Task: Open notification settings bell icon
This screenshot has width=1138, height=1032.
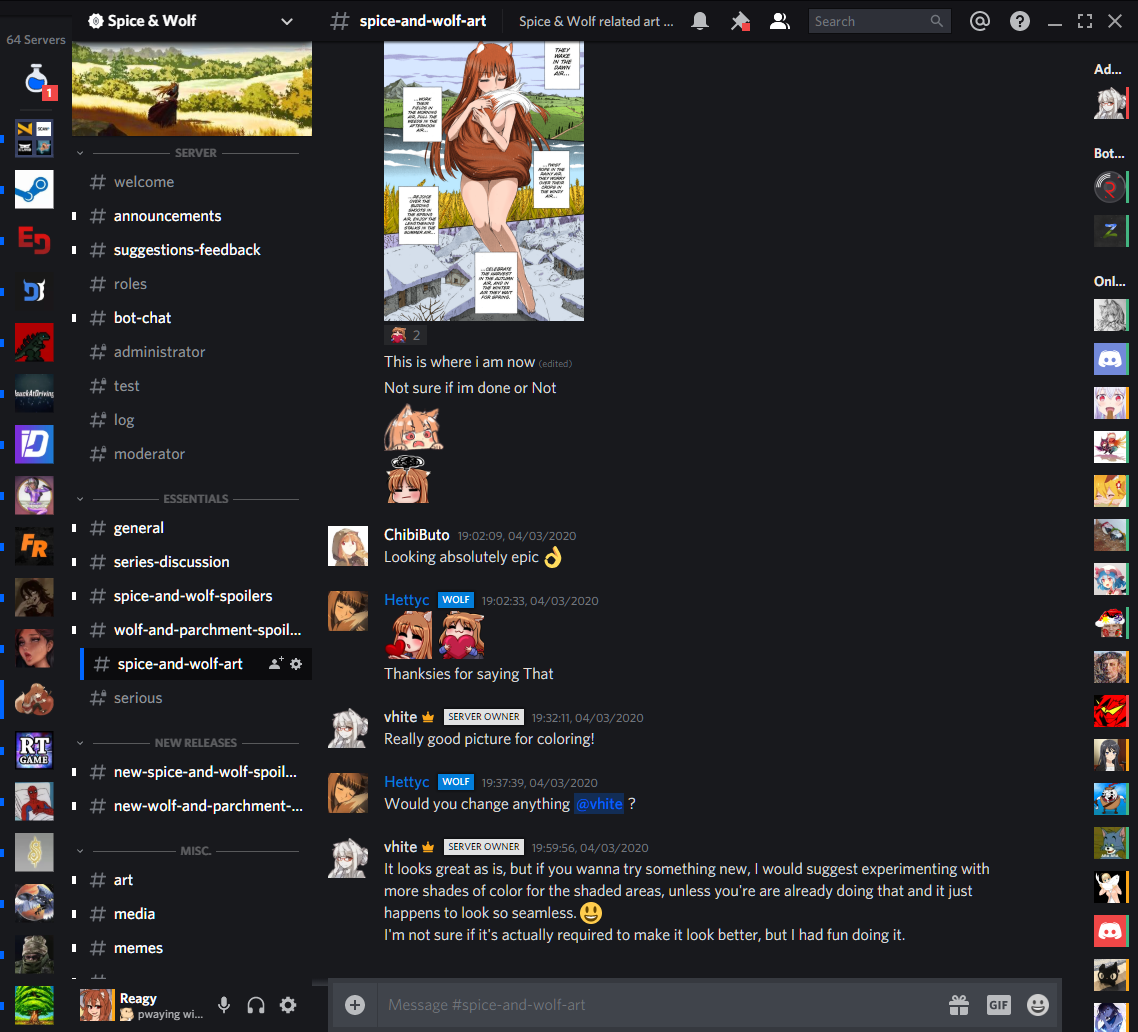Action: pyautogui.click(x=700, y=21)
